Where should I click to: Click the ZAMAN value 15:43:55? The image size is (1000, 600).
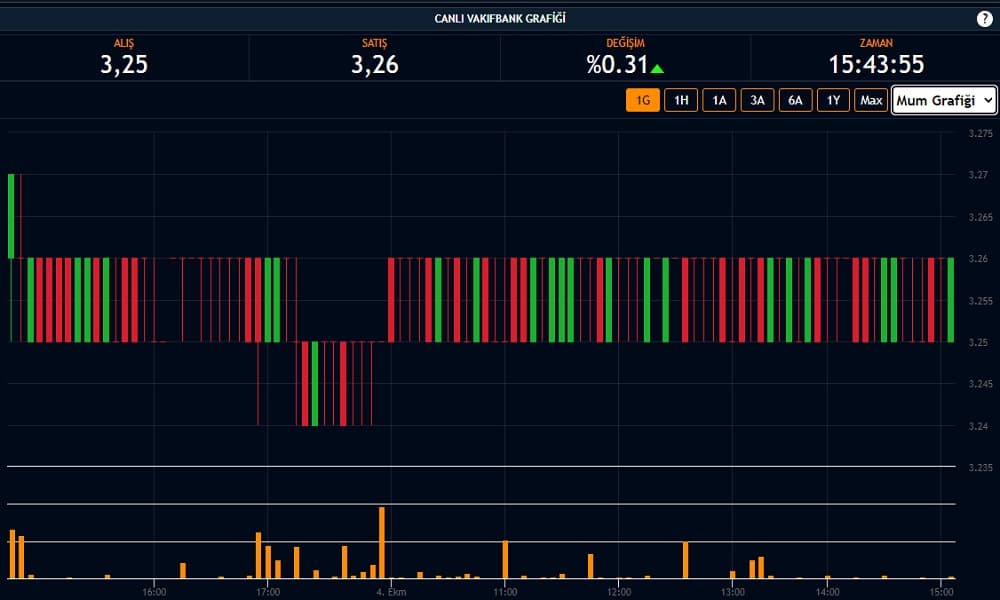[x=876, y=64]
